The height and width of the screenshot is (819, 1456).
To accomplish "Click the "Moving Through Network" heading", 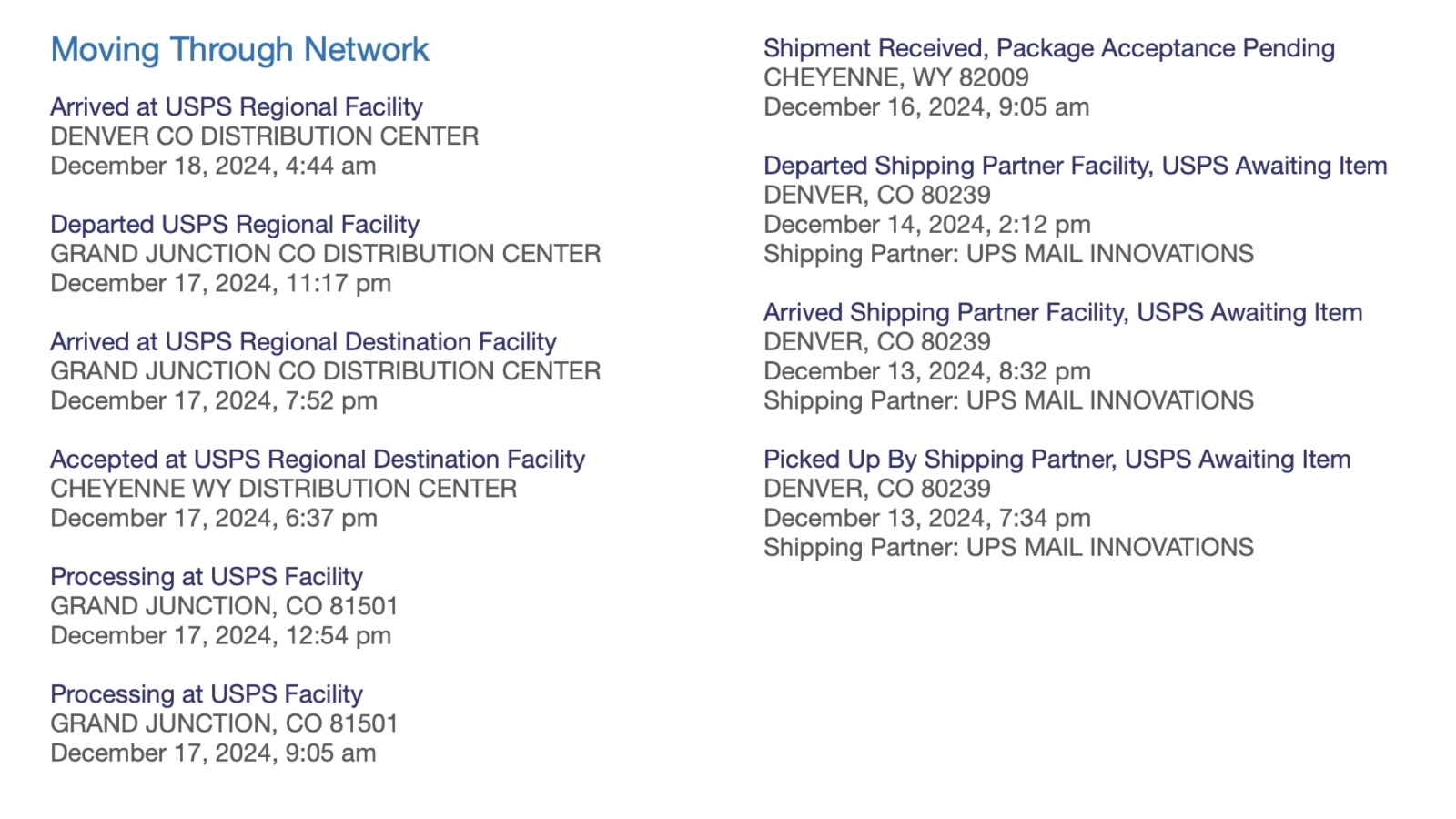I will pyautogui.click(x=239, y=50).
